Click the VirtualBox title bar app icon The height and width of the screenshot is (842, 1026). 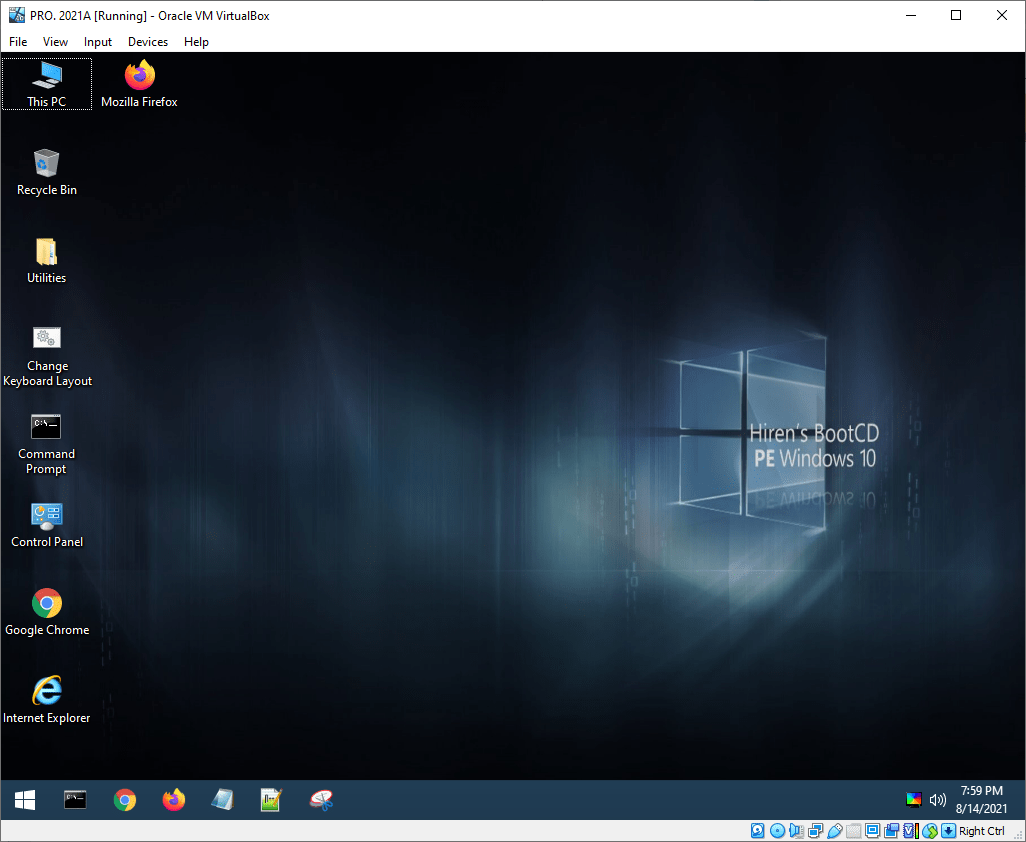pyautogui.click(x=16, y=15)
